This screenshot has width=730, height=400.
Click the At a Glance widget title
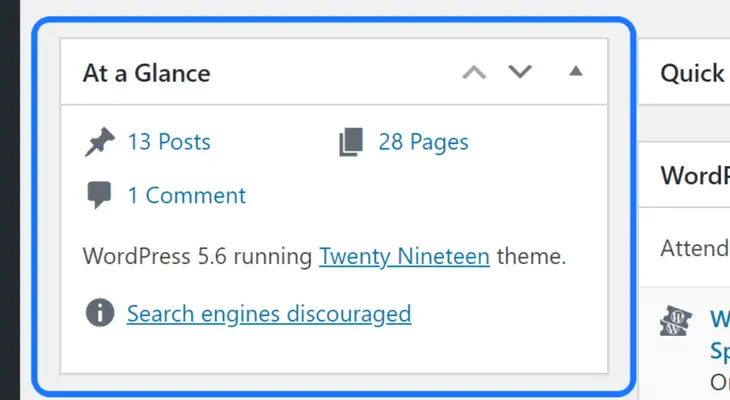(x=146, y=73)
